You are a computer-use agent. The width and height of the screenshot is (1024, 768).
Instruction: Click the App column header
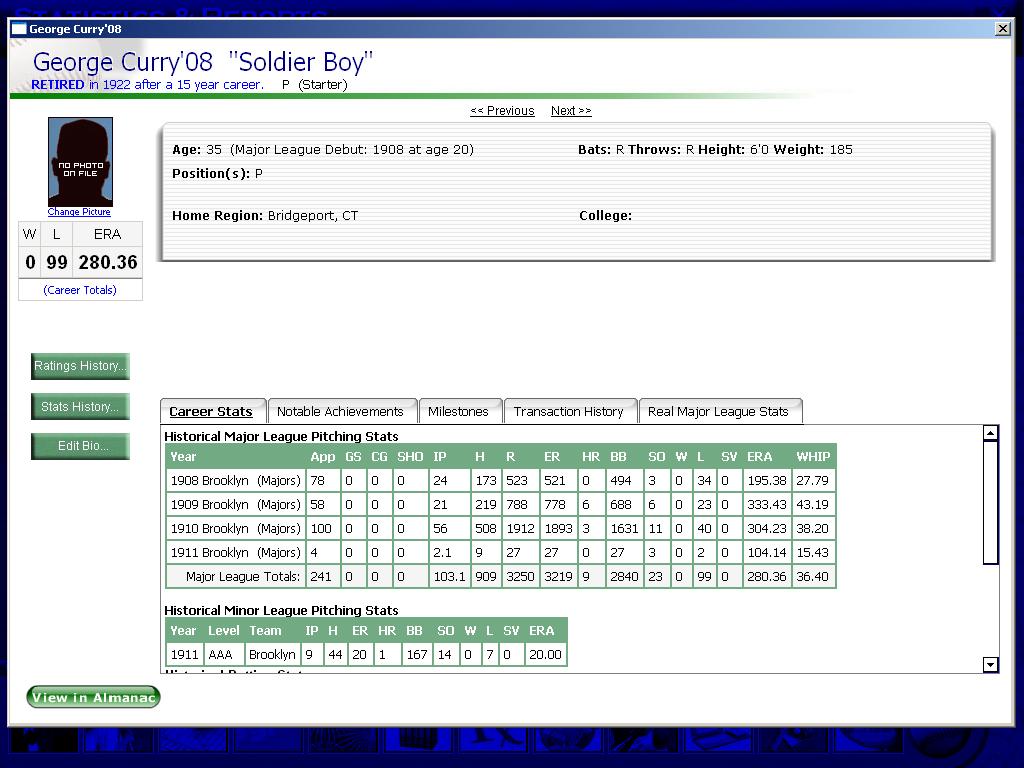(323, 456)
